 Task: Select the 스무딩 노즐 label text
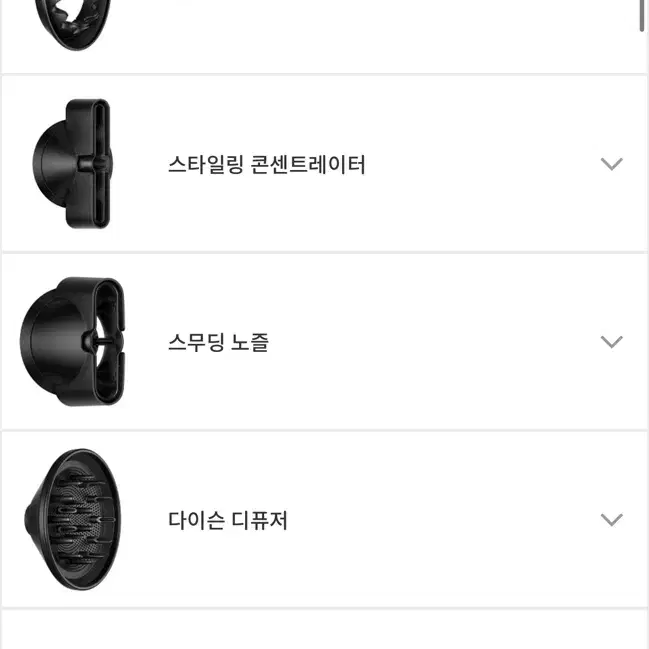pos(219,343)
